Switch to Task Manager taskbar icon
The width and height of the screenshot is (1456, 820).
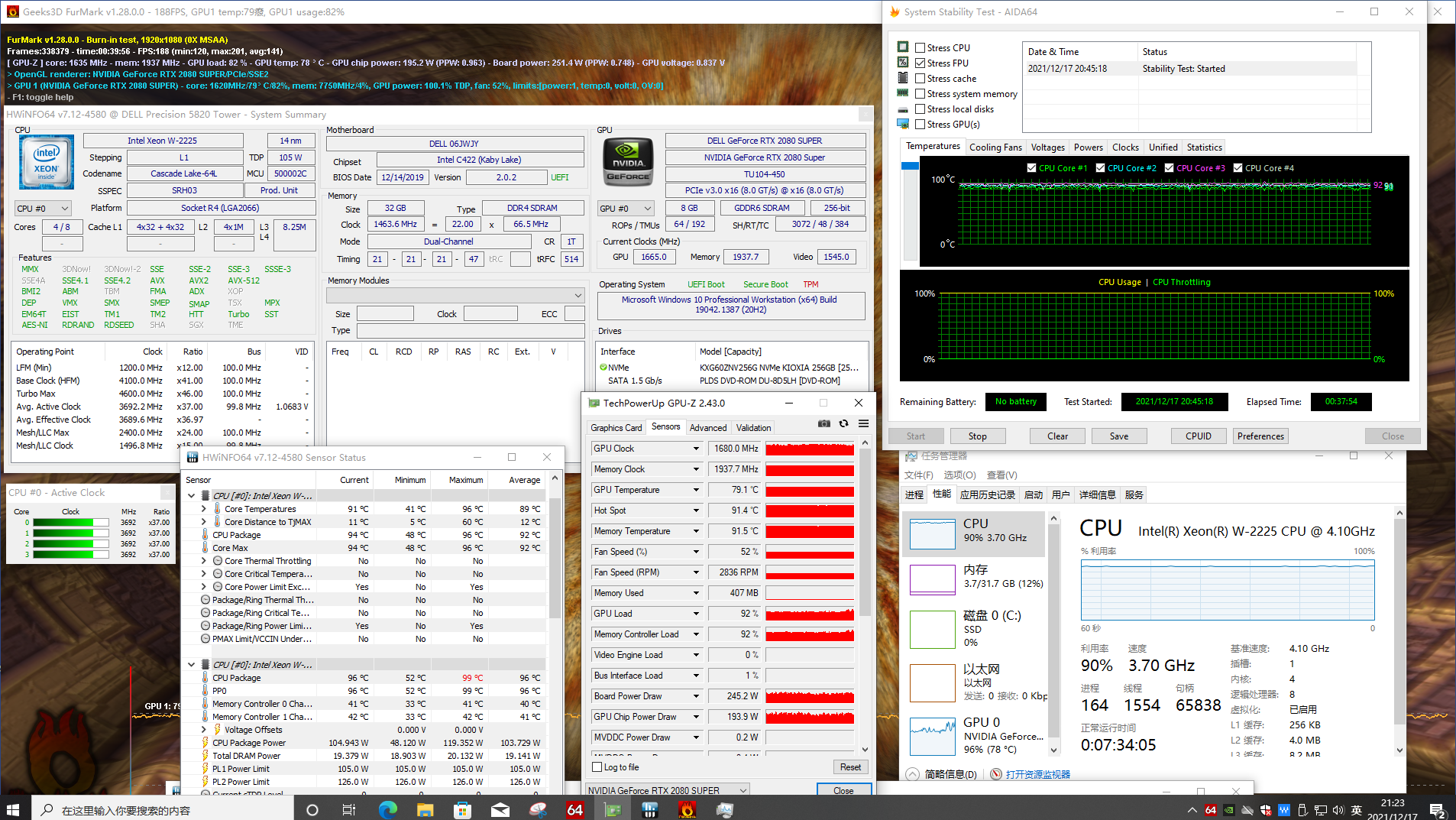(725, 810)
